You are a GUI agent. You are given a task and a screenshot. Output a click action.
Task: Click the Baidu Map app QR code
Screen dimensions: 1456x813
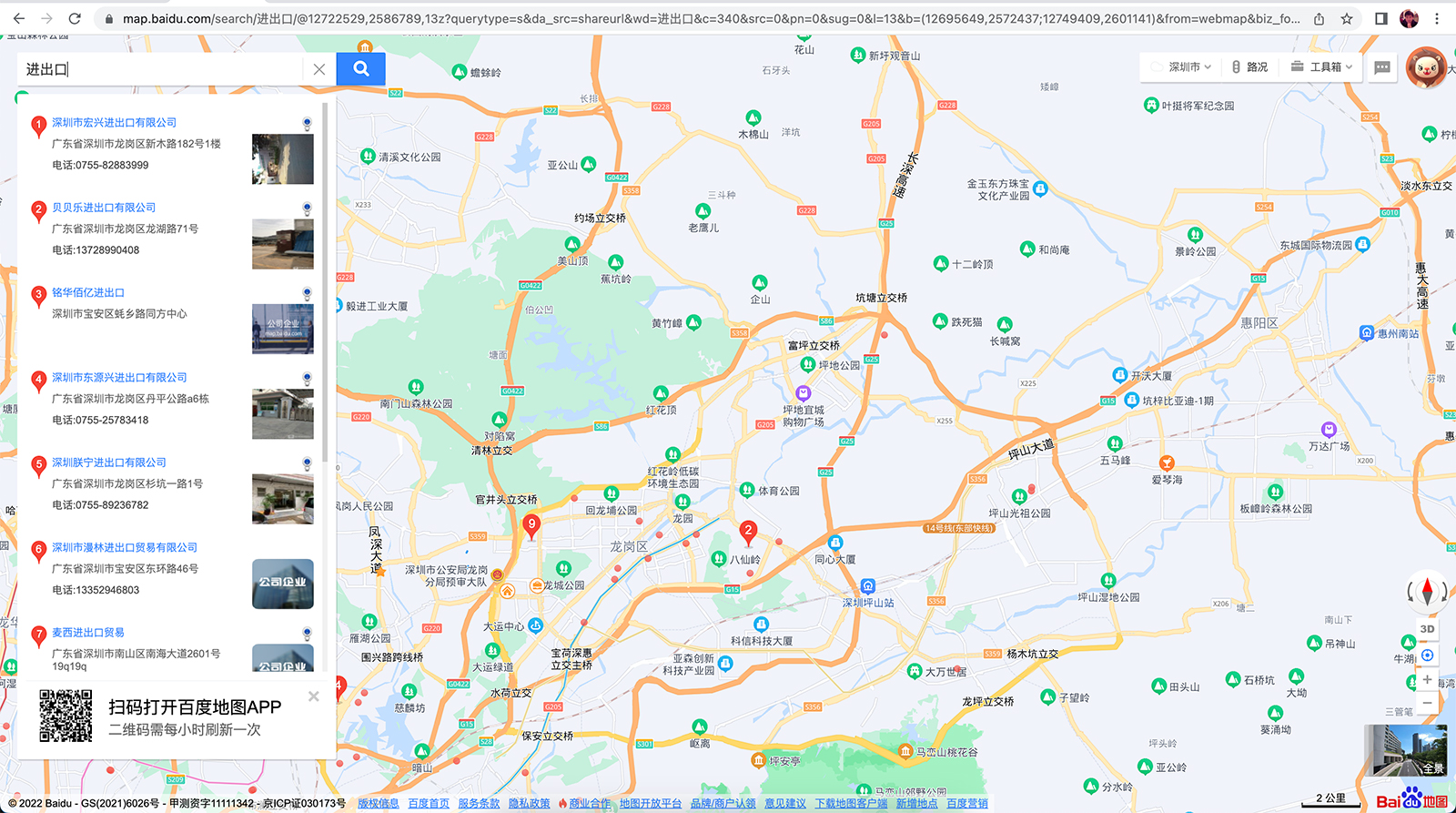66,716
